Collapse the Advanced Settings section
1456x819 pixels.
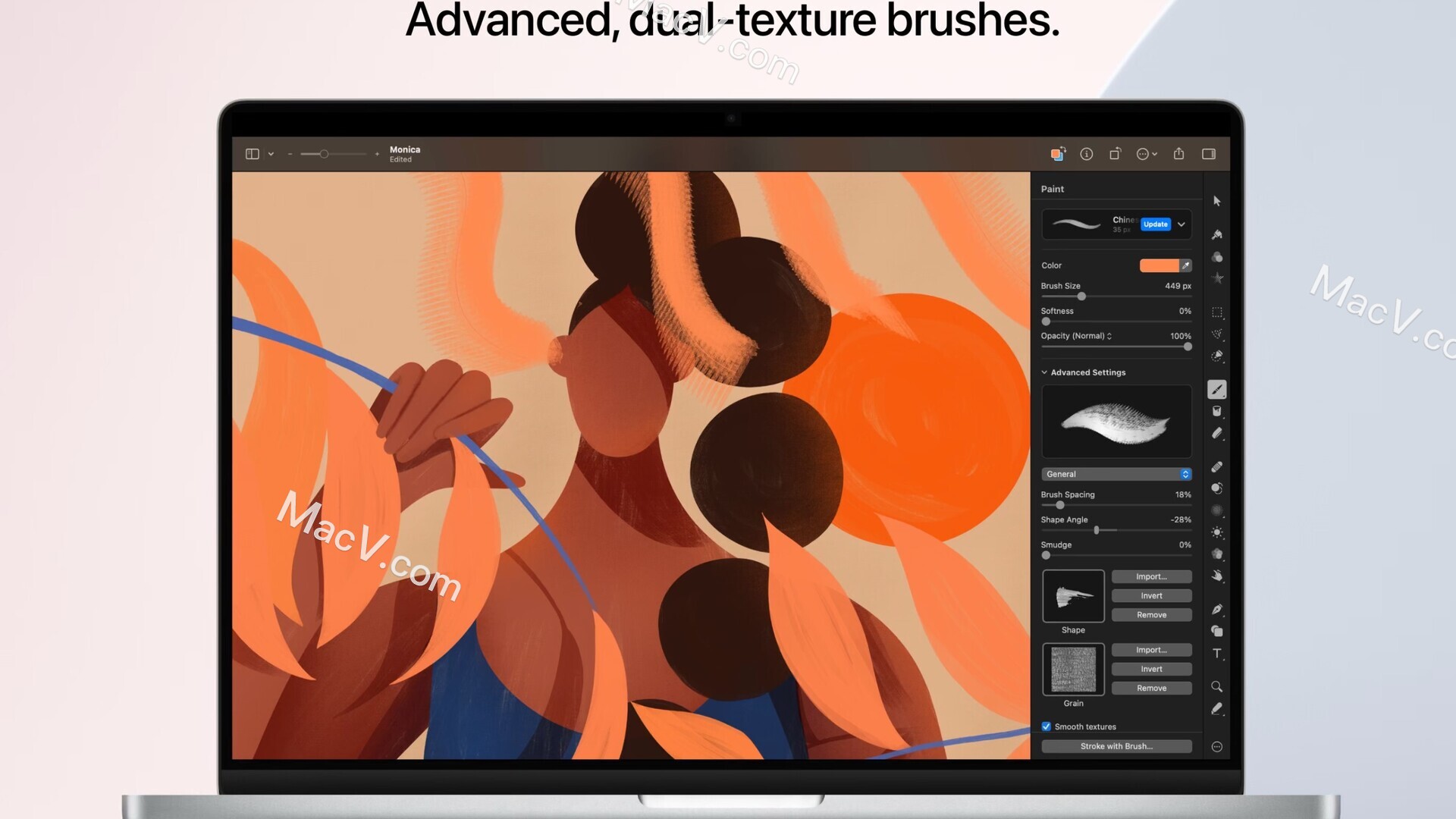coord(1044,372)
